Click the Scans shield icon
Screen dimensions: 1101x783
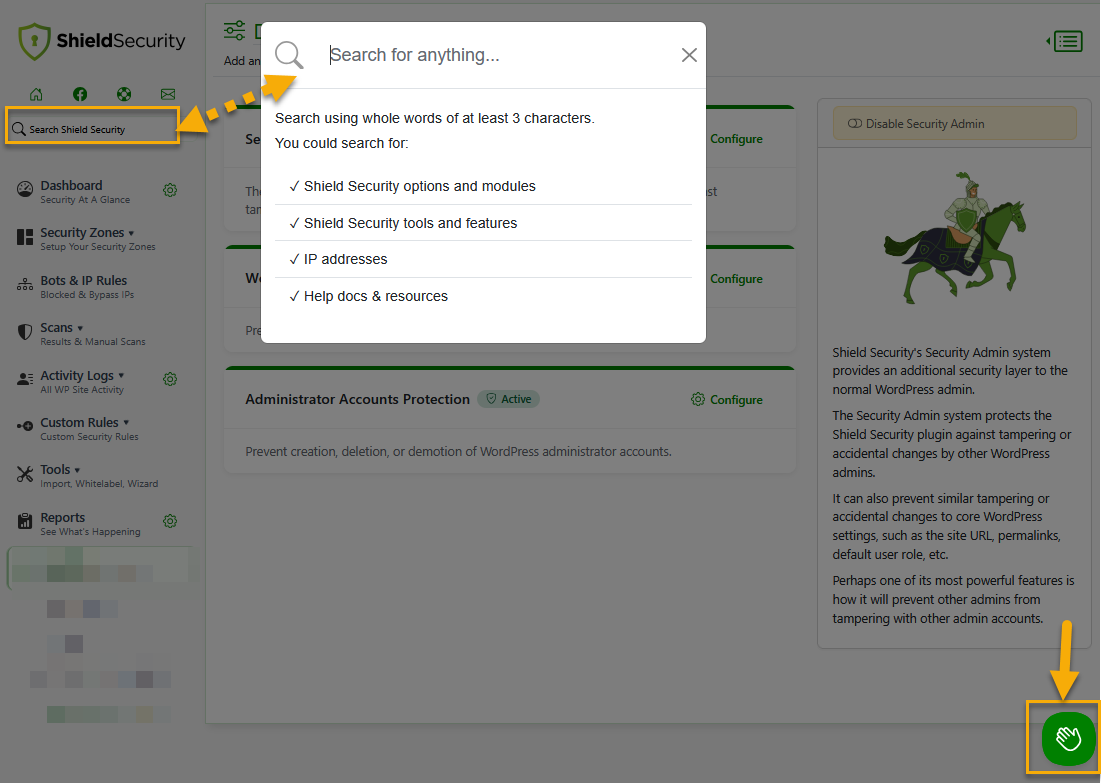point(25,331)
